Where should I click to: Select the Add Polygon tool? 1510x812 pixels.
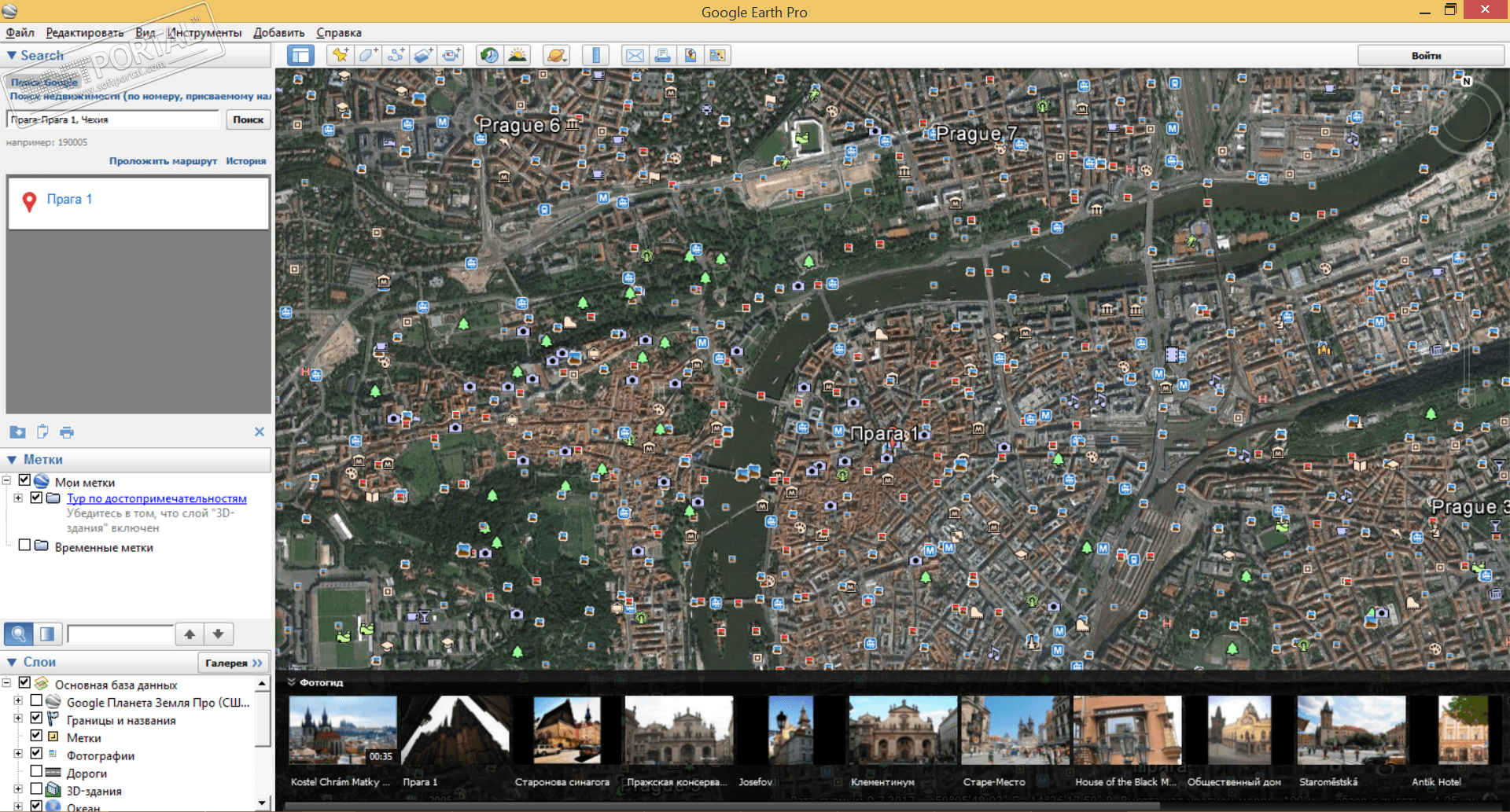click(368, 55)
